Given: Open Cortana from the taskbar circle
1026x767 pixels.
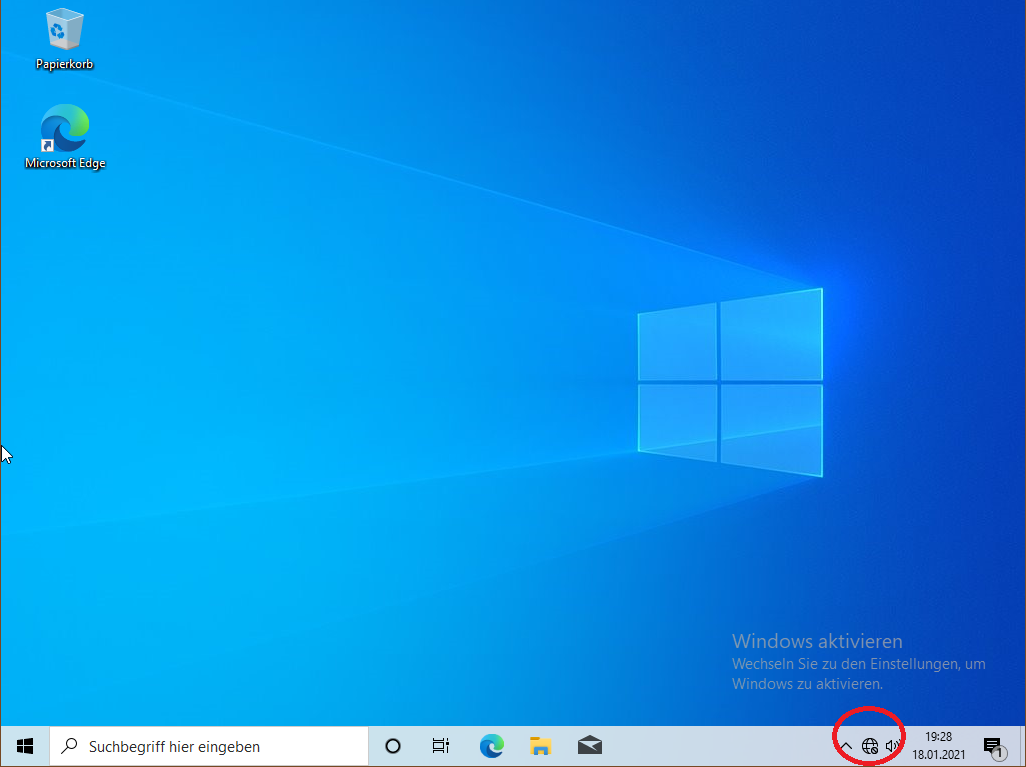Looking at the screenshot, I should click(x=393, y=746).
